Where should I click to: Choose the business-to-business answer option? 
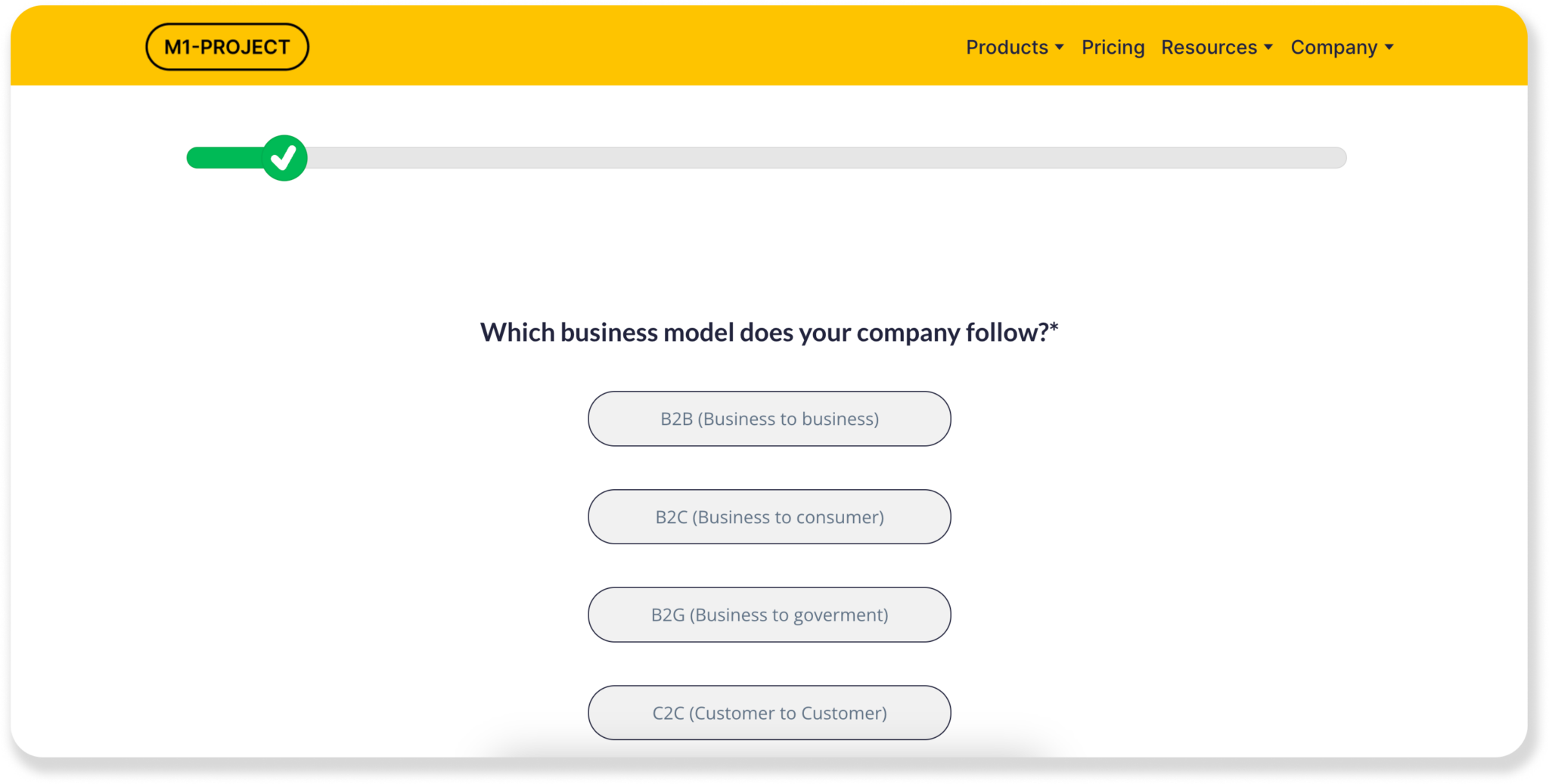[769, 418]
